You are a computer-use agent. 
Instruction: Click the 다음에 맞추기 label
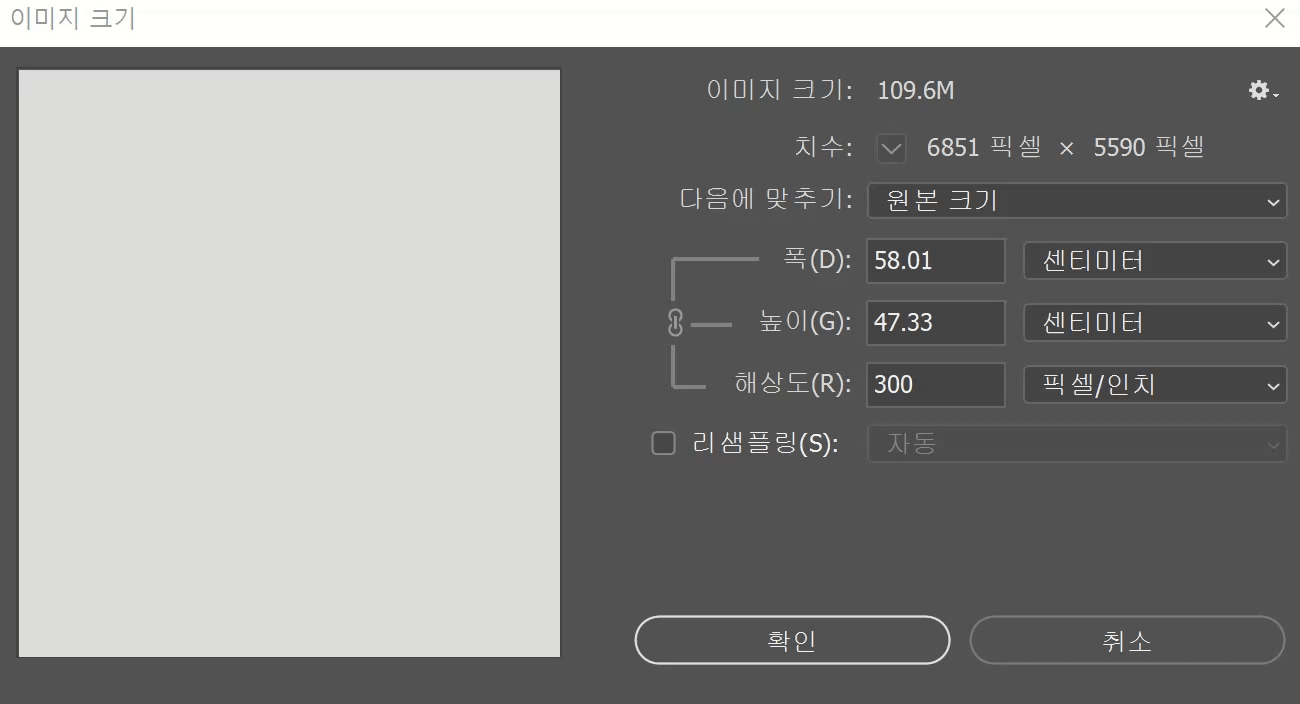(765, 200)
